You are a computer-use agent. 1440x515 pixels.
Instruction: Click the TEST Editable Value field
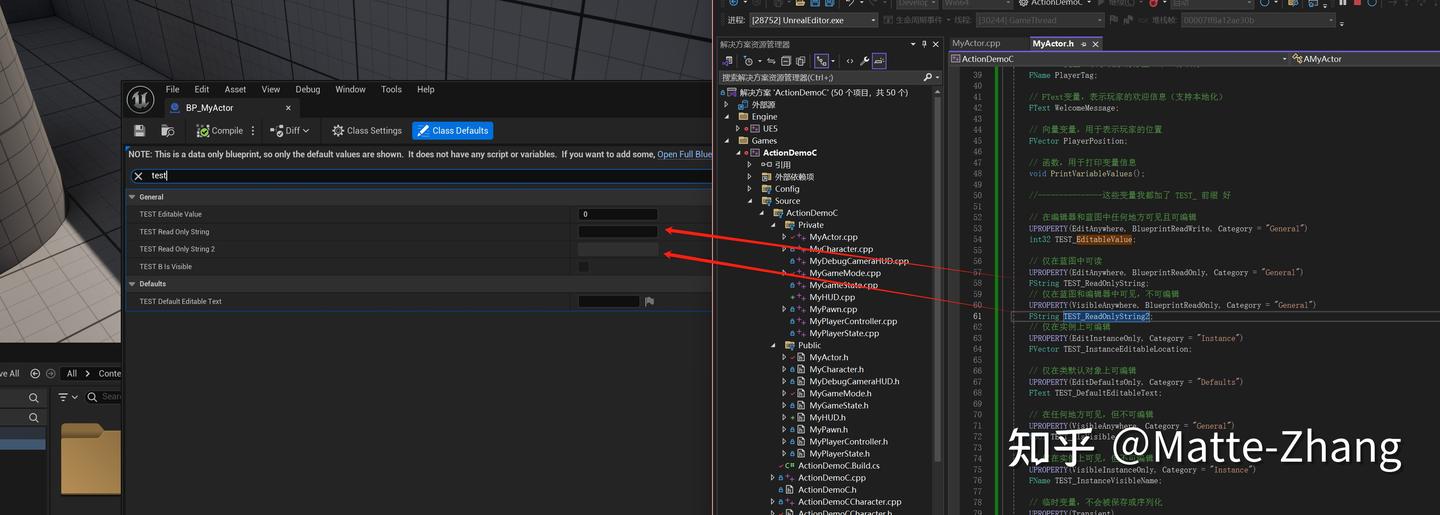click(617, 214)
